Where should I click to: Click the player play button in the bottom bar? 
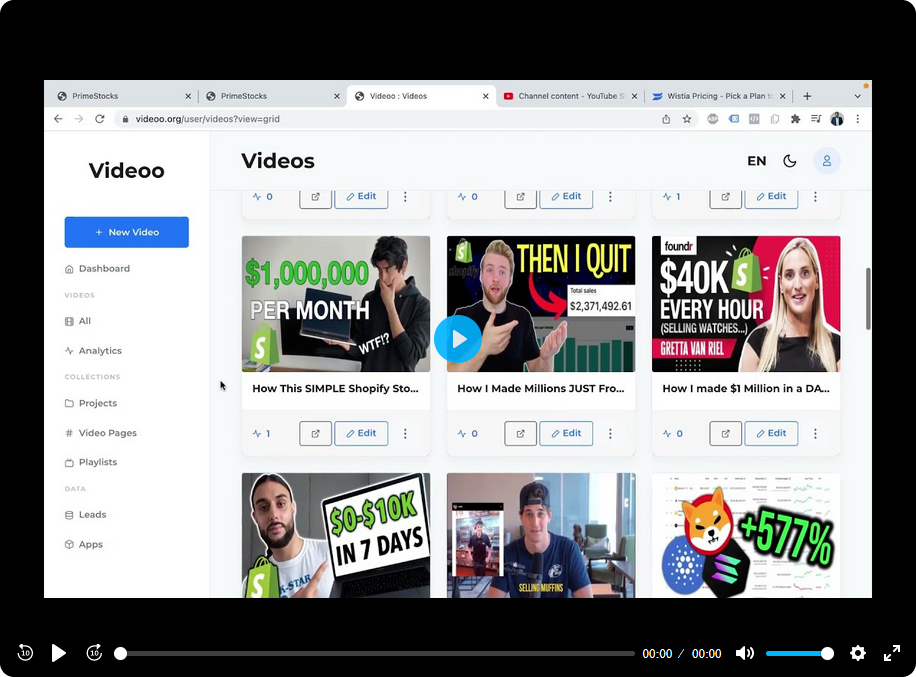pos(58,652)
